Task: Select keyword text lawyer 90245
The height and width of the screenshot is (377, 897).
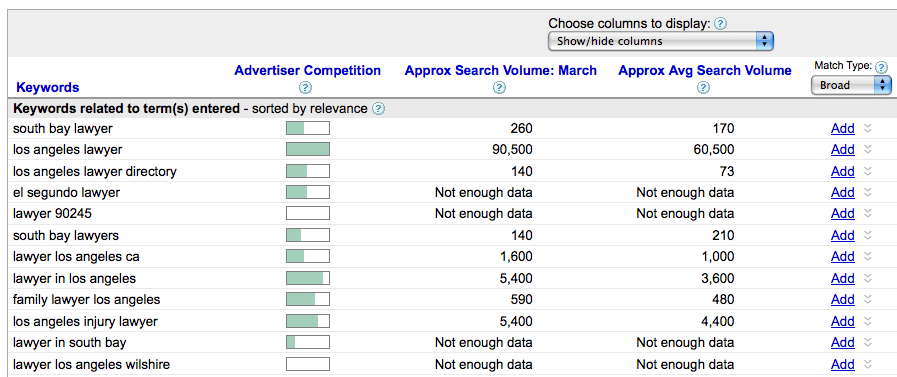Action: 52,213
